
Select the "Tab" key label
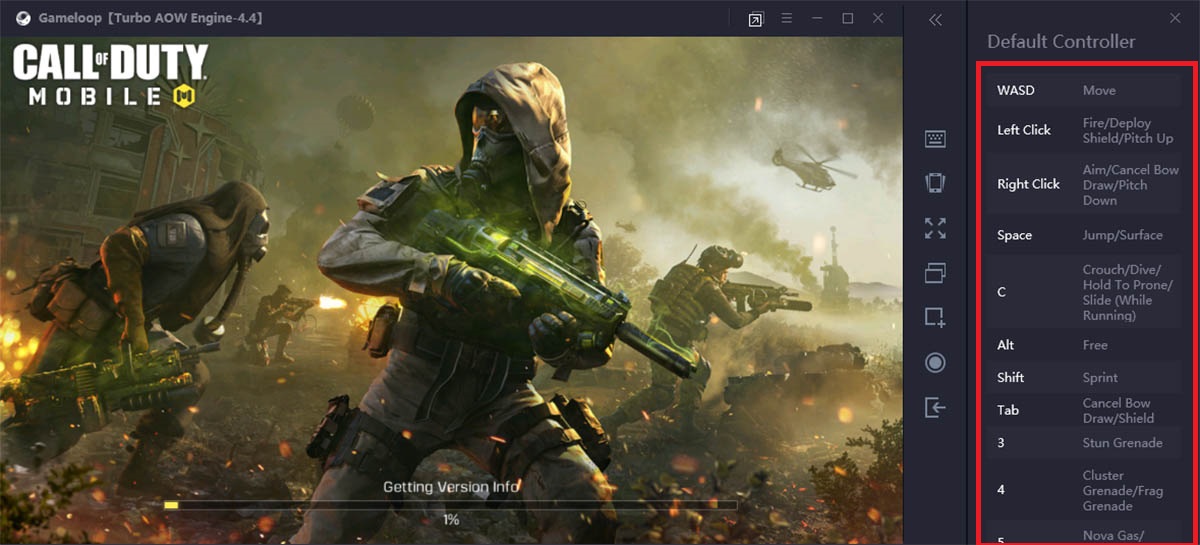1008,410
